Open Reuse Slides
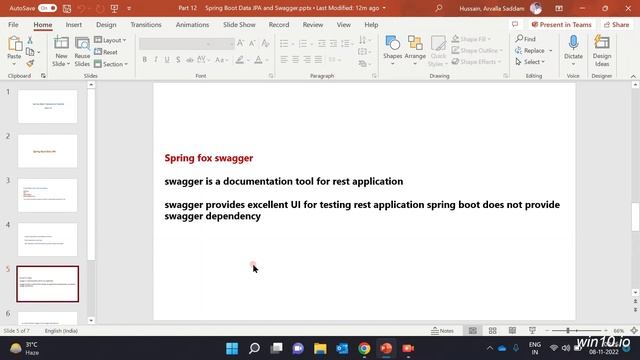640x360 pixels. point(82,51)
